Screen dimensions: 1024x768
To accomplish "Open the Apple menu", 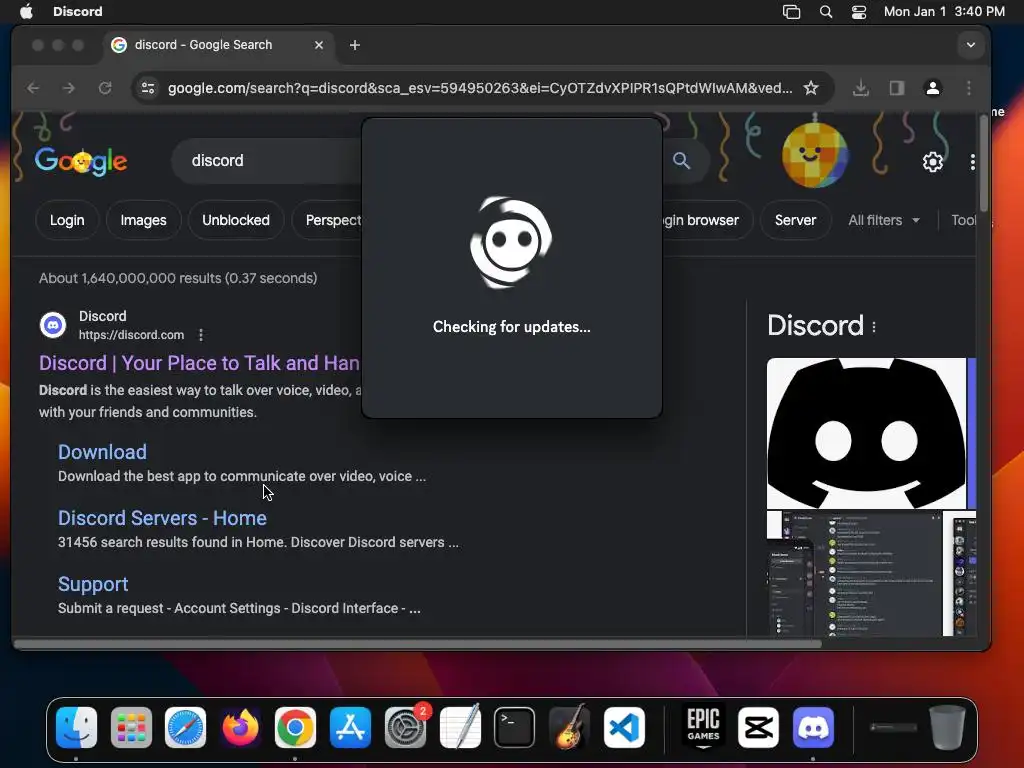I will click(x=26, y=11).
